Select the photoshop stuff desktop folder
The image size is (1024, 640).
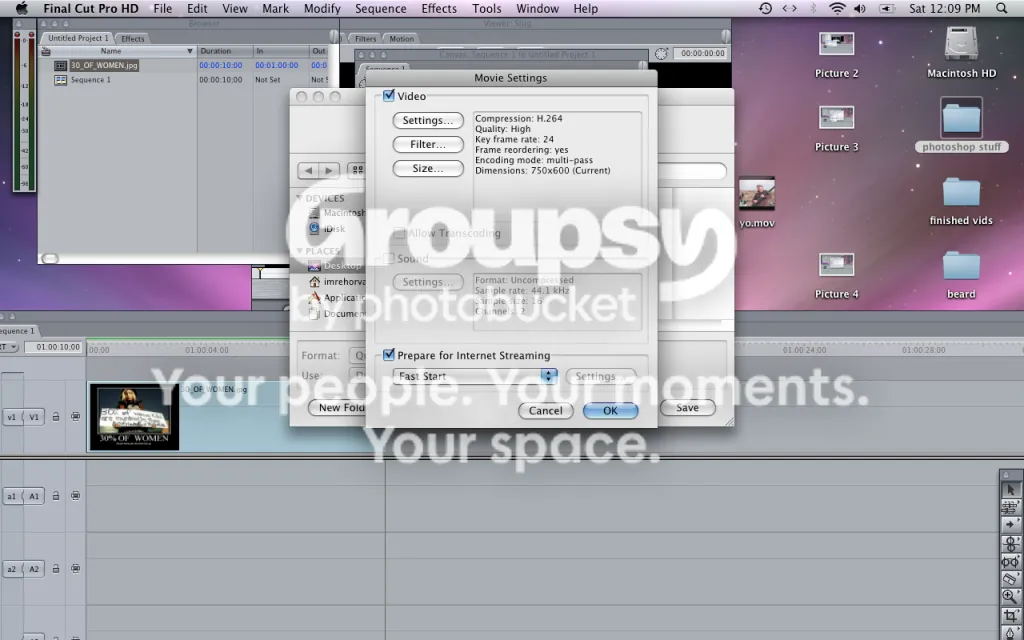point(961,125)
